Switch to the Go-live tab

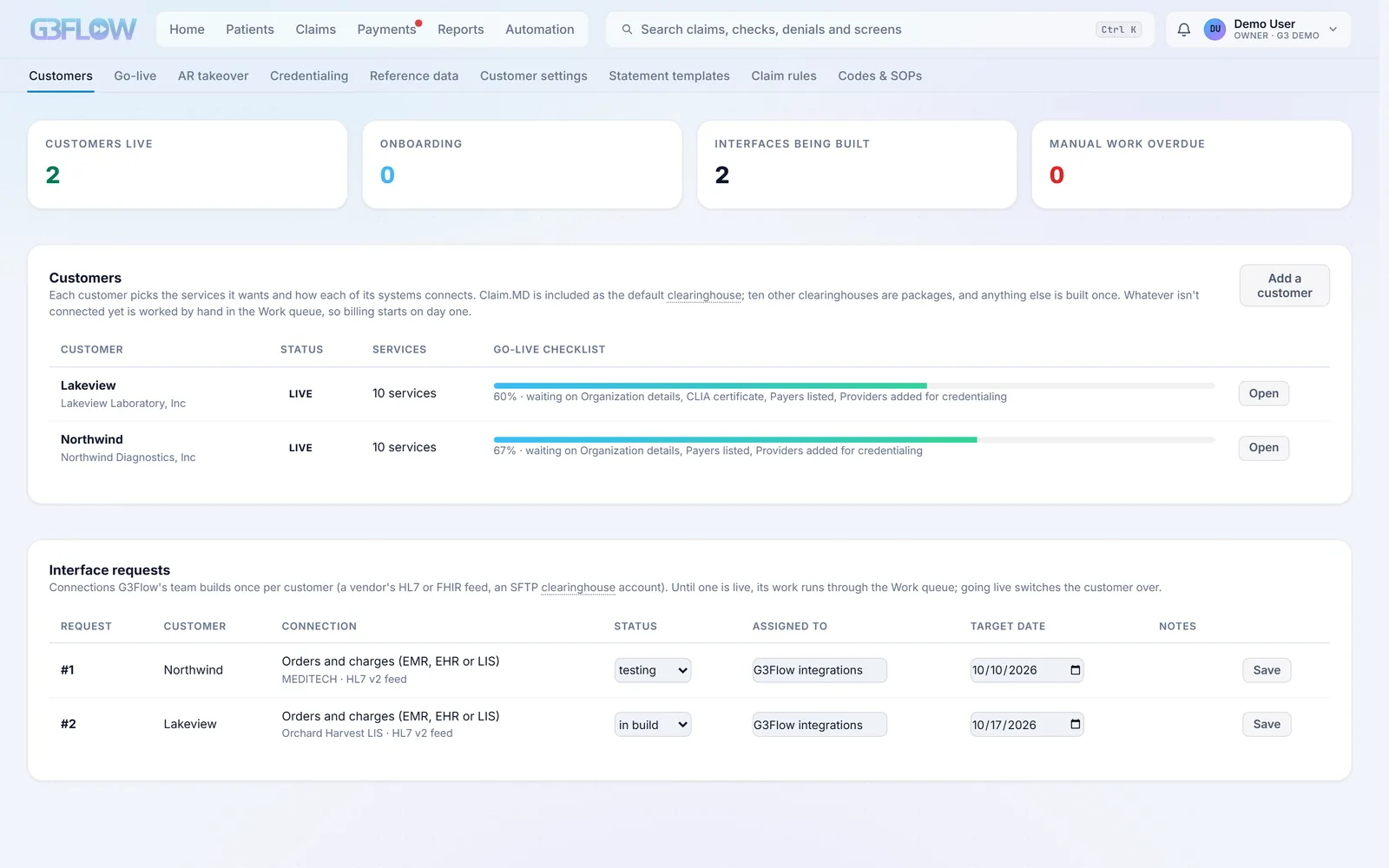tap(135, 76)
